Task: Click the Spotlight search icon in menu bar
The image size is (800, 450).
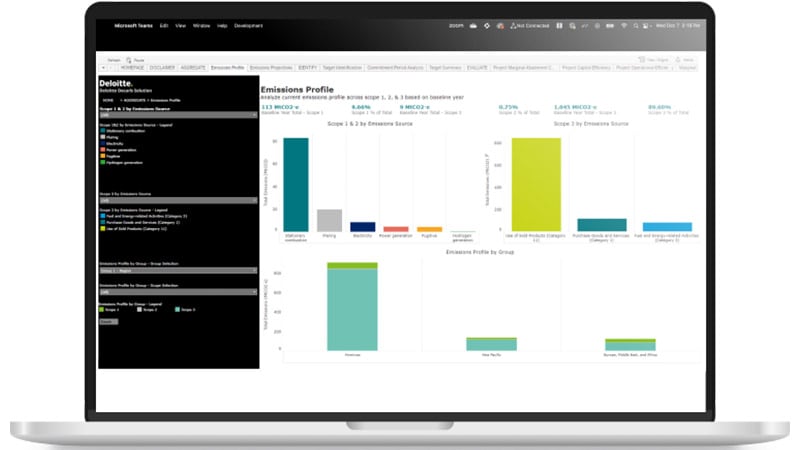Action: (636, 25)
